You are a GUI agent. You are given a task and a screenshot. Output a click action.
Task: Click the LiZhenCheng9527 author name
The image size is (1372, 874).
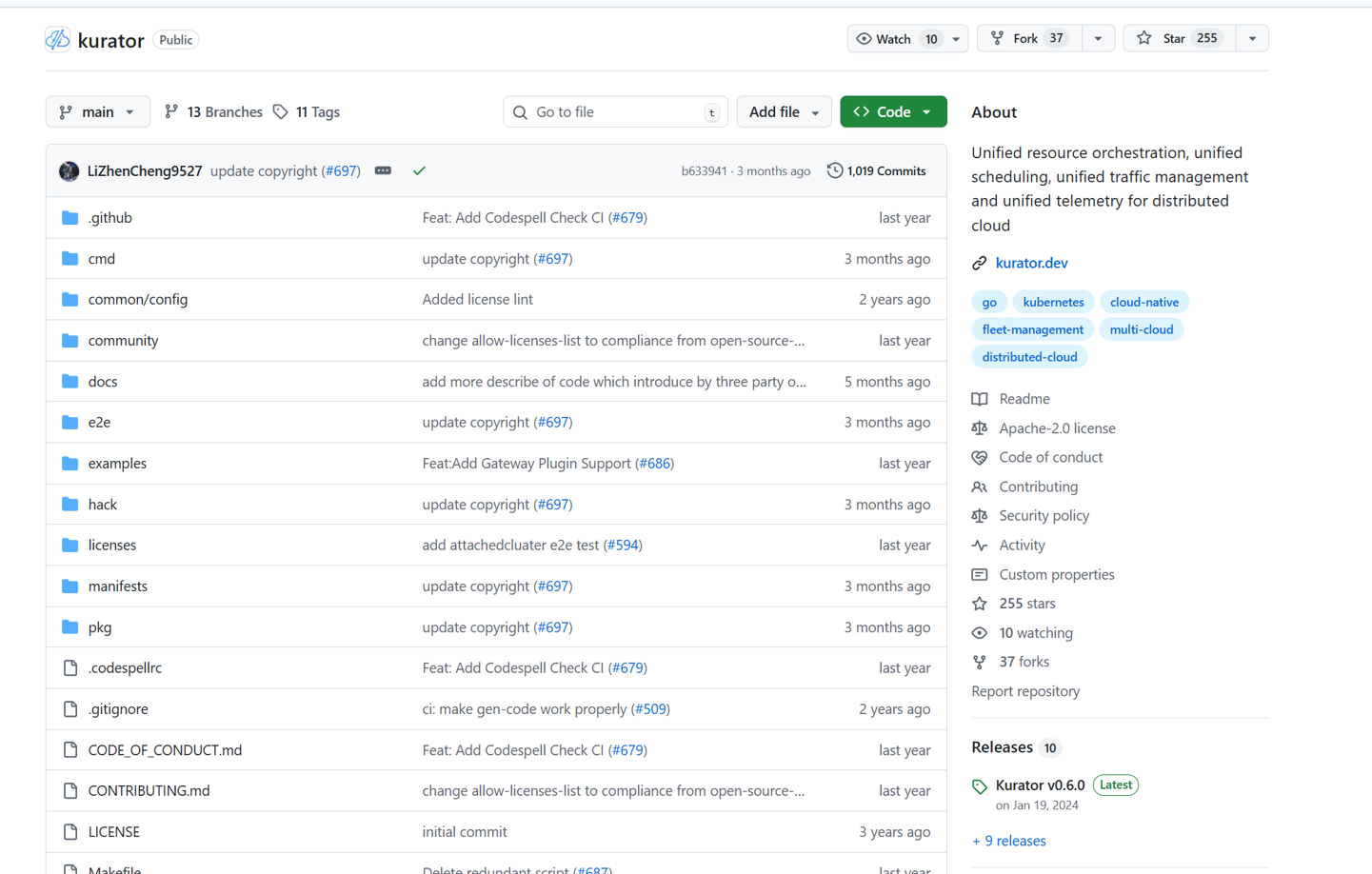pos(145,171)
